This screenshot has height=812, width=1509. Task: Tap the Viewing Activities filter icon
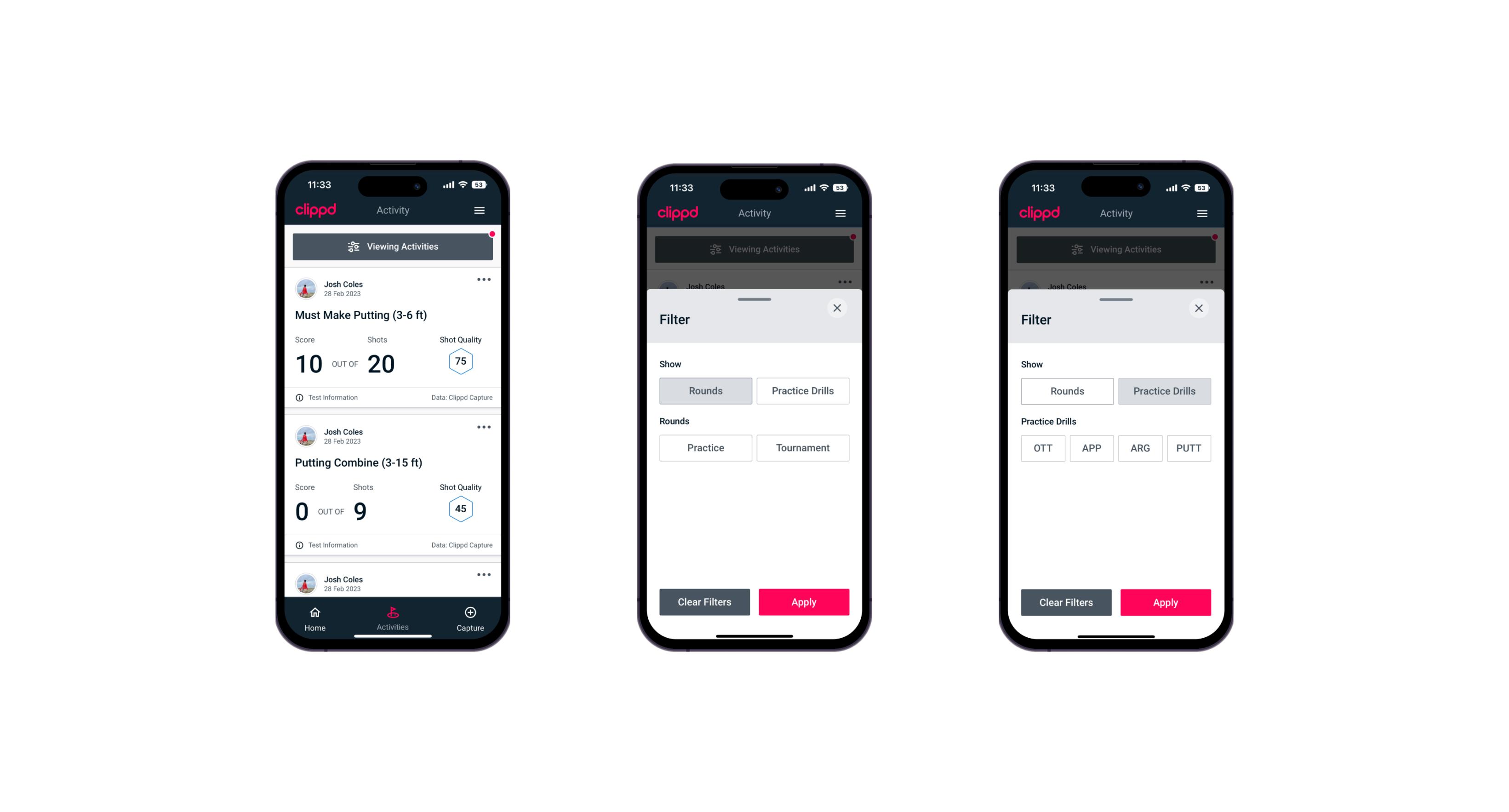tap(353, 247)
